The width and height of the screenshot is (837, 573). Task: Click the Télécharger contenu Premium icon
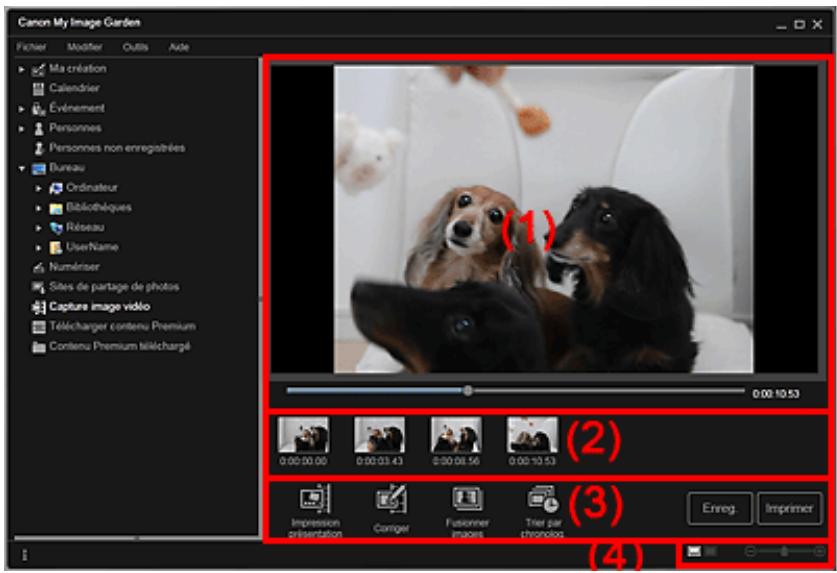coord(38,327)
